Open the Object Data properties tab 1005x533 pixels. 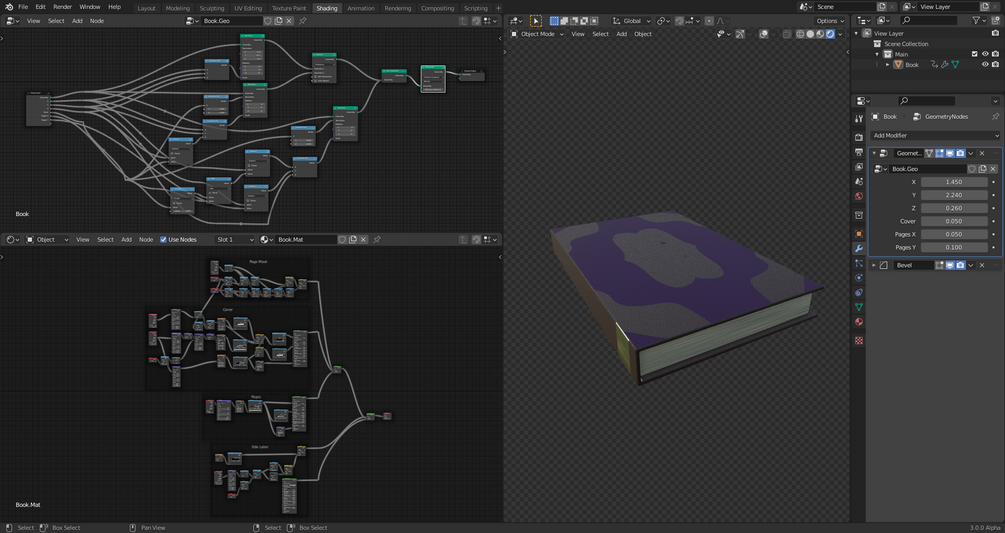click(859, 307)
